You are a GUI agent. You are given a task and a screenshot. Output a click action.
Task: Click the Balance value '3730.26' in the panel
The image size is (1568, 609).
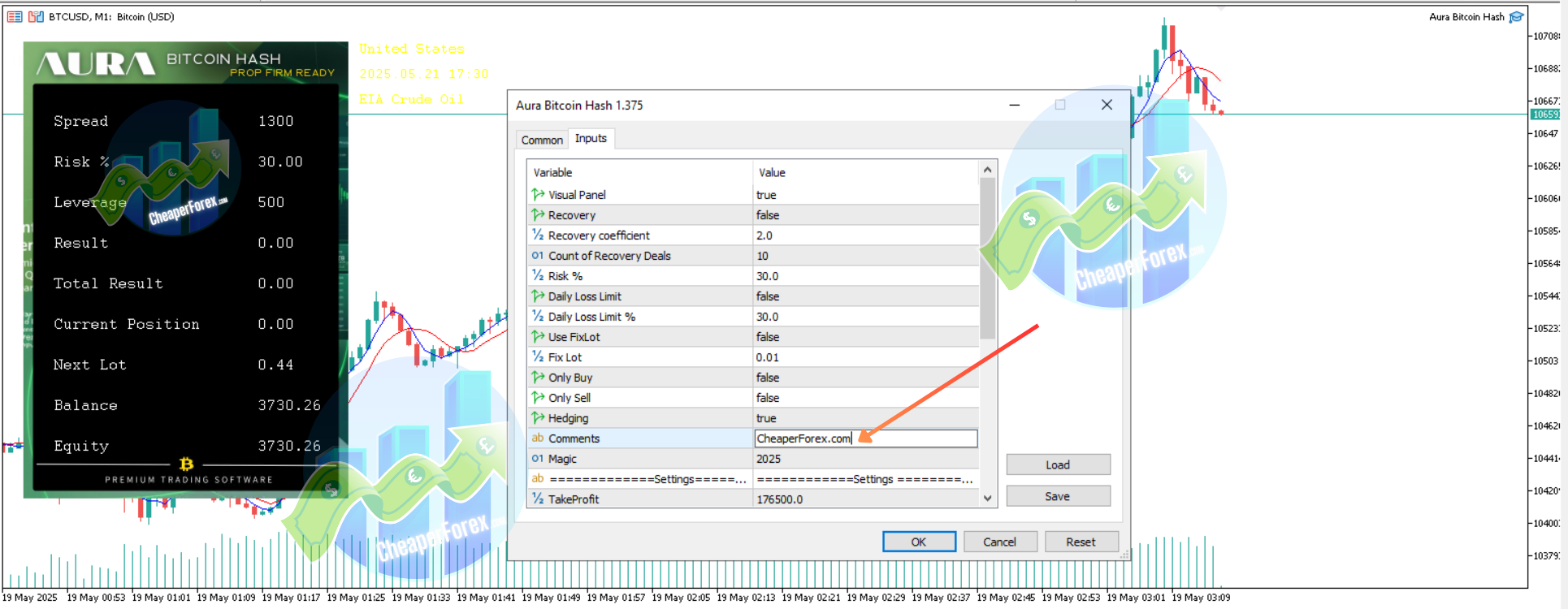point(289,405)
